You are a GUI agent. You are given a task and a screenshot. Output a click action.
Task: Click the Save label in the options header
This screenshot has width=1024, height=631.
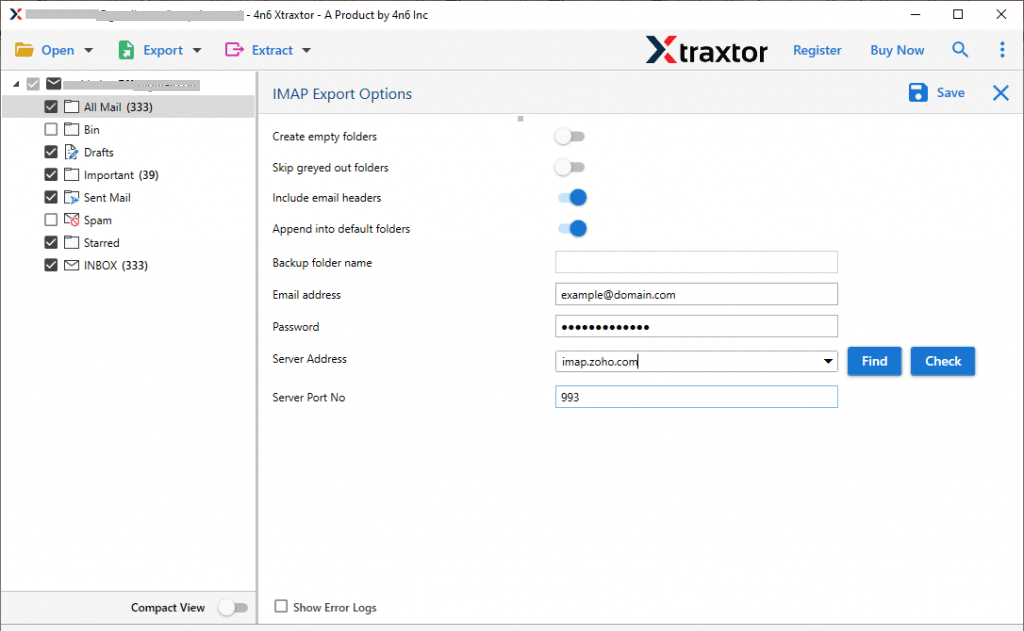point(950,93)
